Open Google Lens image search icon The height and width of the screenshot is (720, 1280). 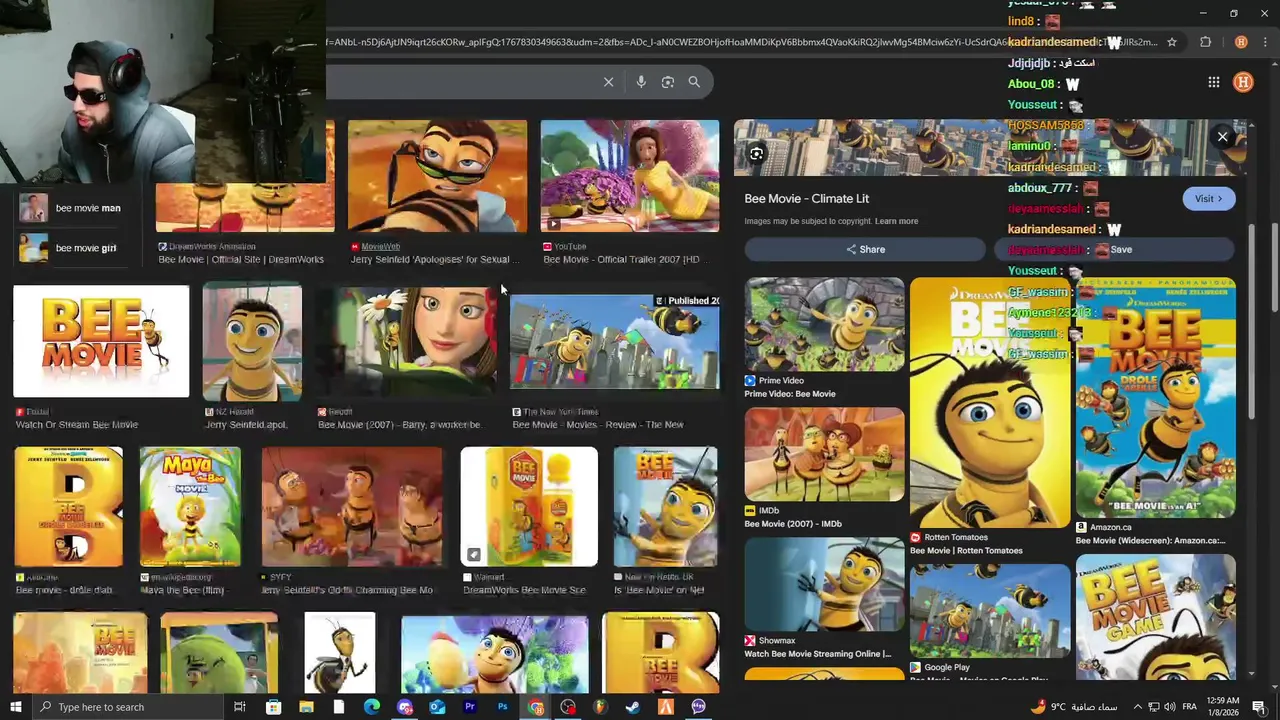click(668, 82)
